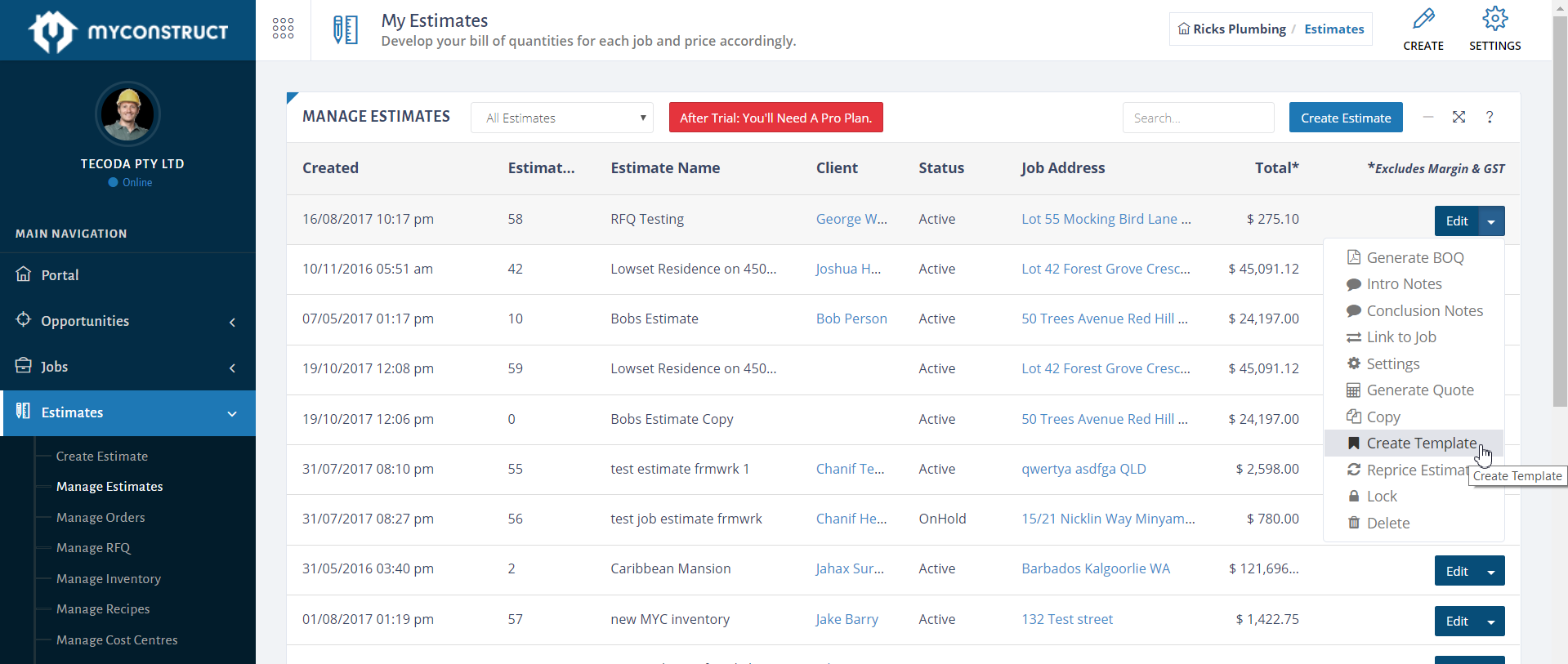1568x664 pixels.
Task: Click the CREATE pencil icon
Action: tap(1423, 19)
